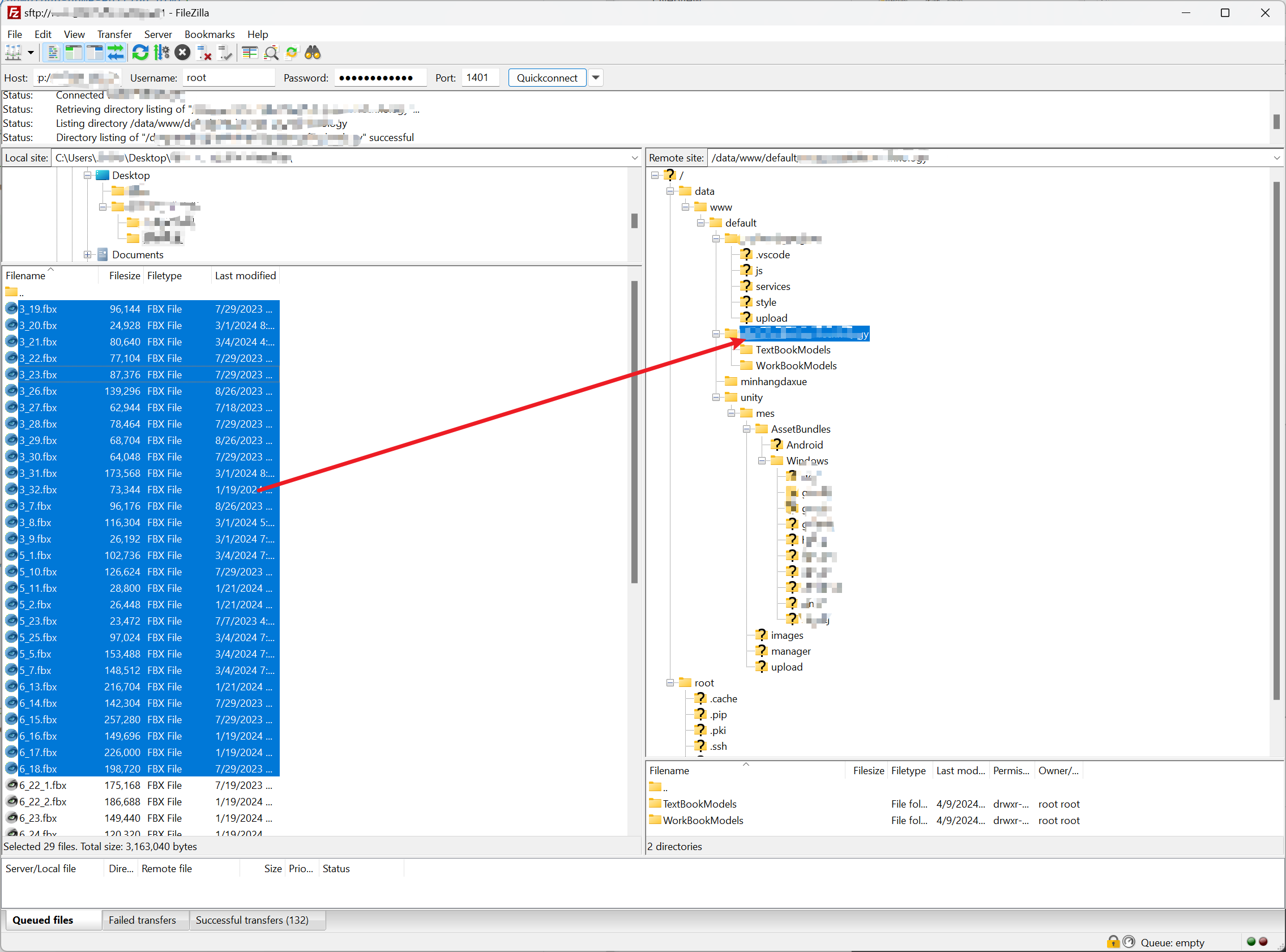The height and width of the screenshot is (952, 1286).
Task: Select local file 6_23.fbx
Action: (141, 818)
